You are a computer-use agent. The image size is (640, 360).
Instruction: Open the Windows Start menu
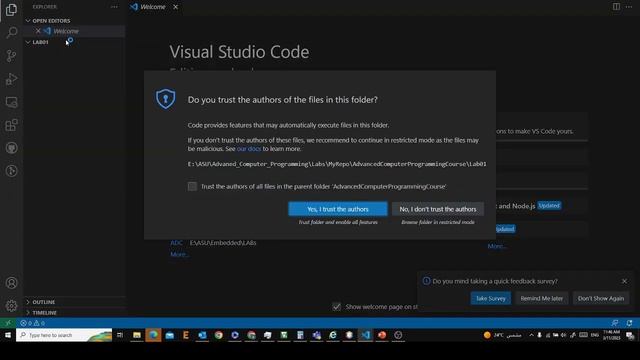[8, 335]
